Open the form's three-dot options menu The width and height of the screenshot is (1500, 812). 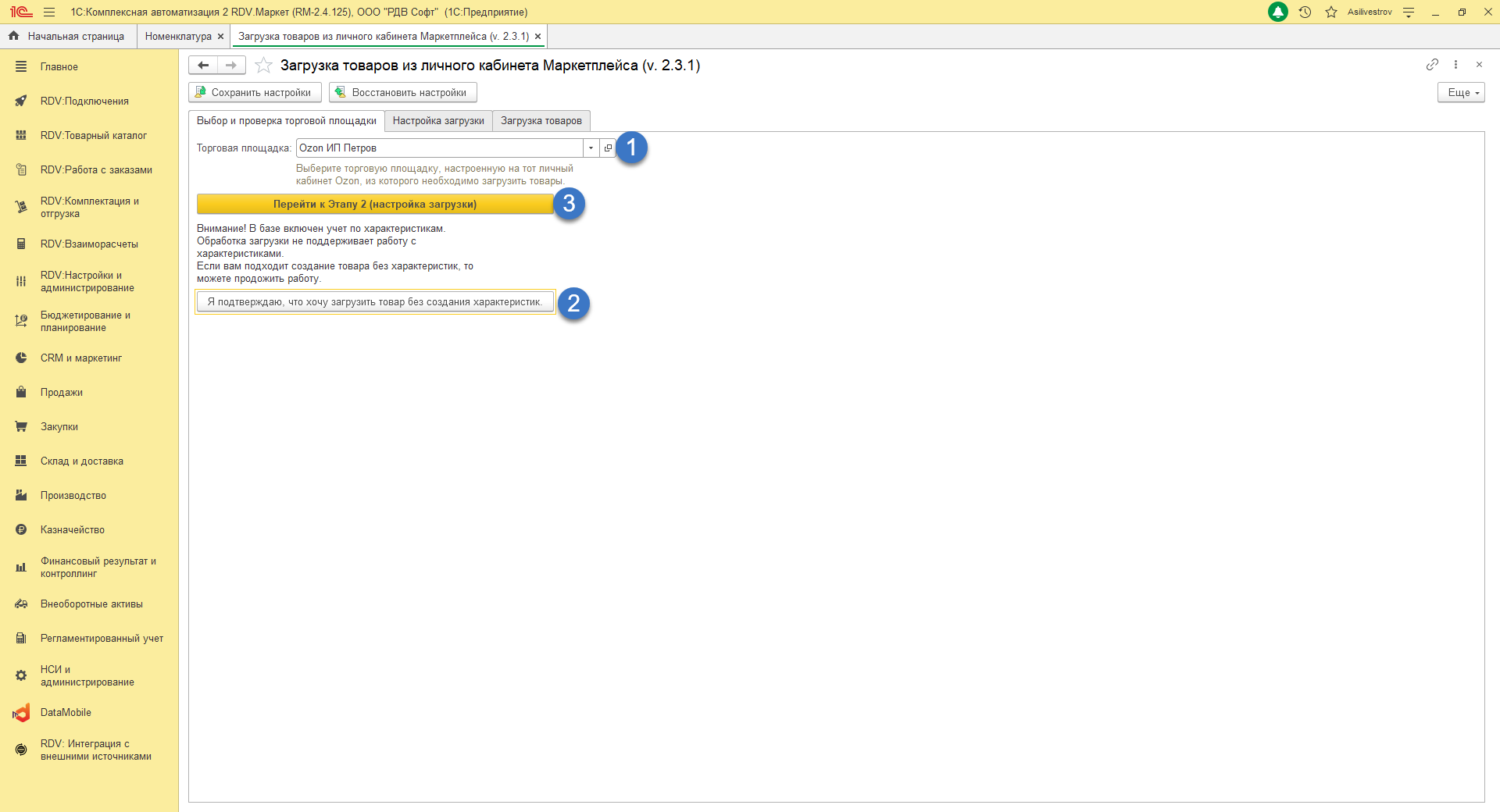(x=1455, y=64)
